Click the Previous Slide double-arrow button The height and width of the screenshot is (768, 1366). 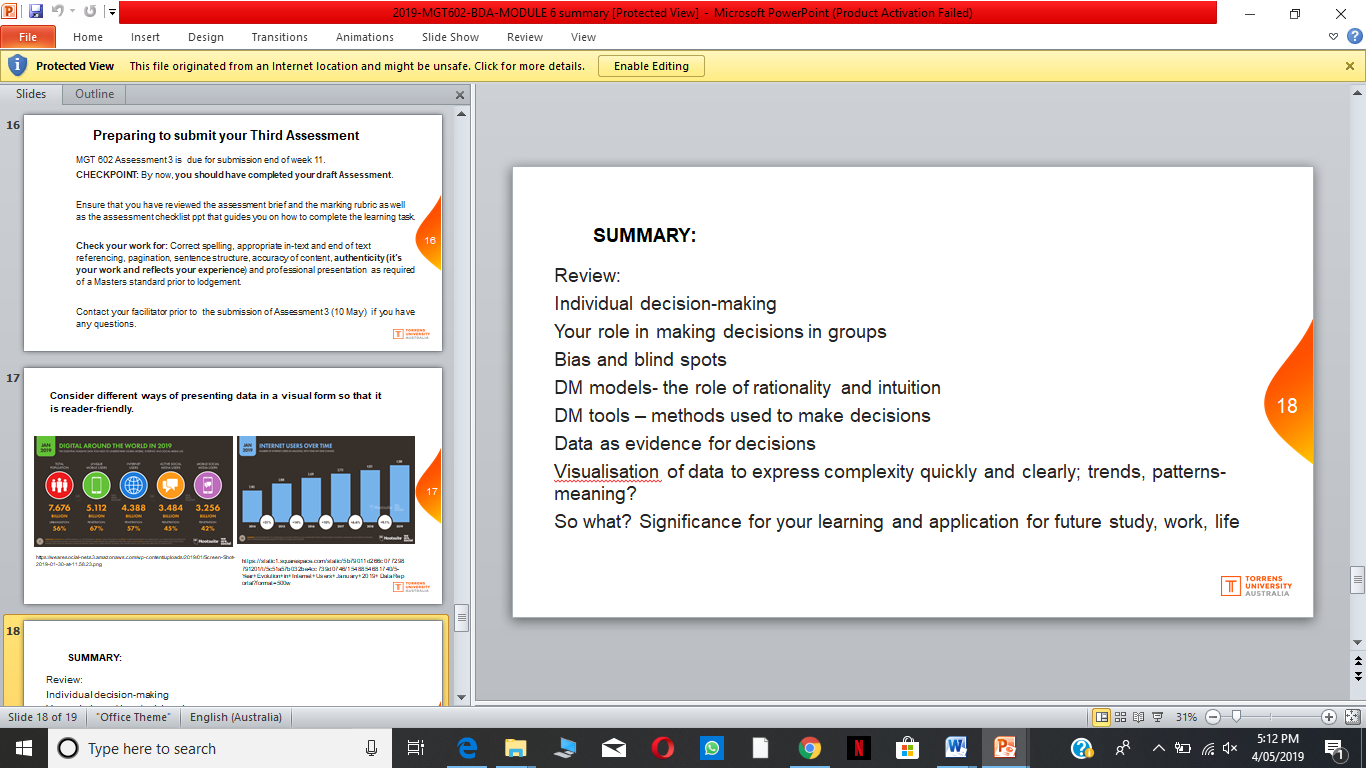coord(1357,661)
